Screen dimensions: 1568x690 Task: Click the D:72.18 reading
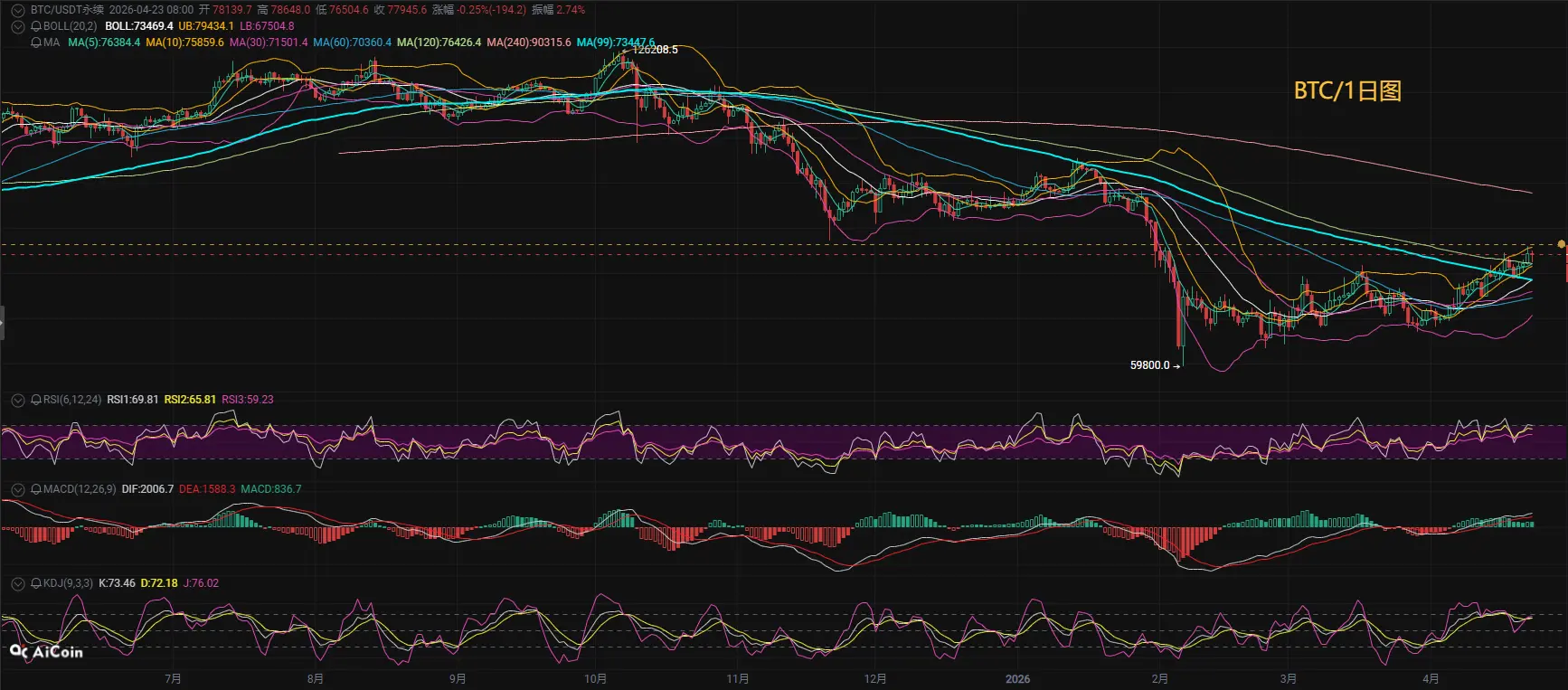click(159, 583)
